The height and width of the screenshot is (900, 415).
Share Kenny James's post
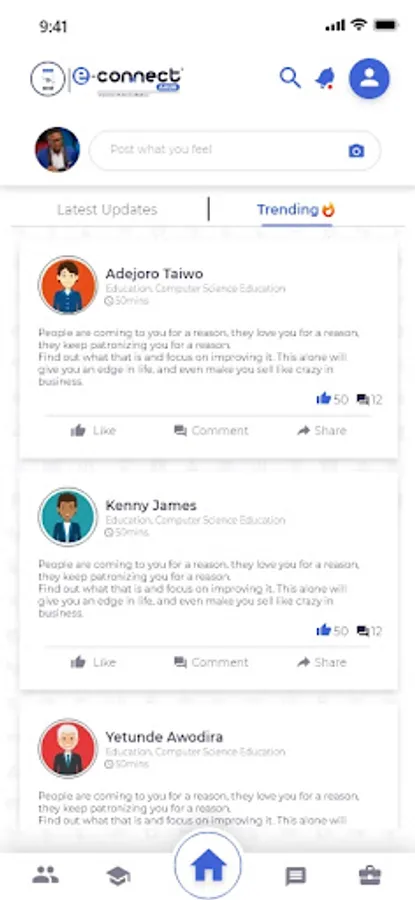click(x=321, y=662)
